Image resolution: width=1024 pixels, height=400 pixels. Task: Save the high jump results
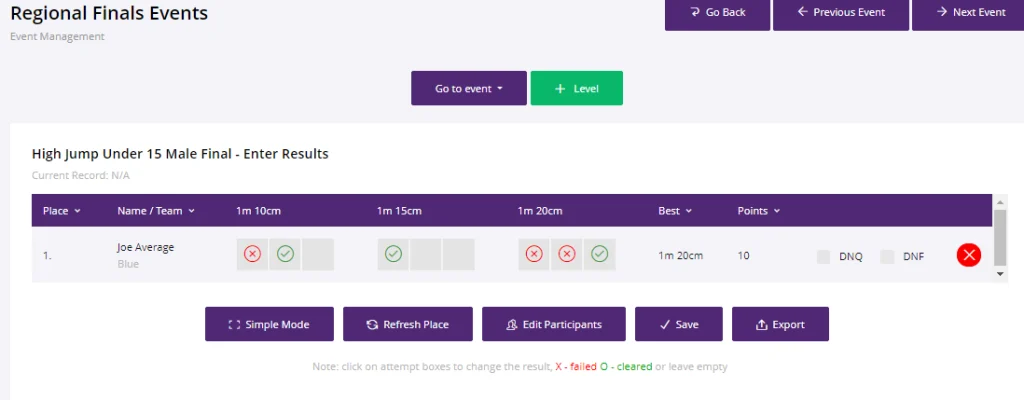(x=679, y=324)
